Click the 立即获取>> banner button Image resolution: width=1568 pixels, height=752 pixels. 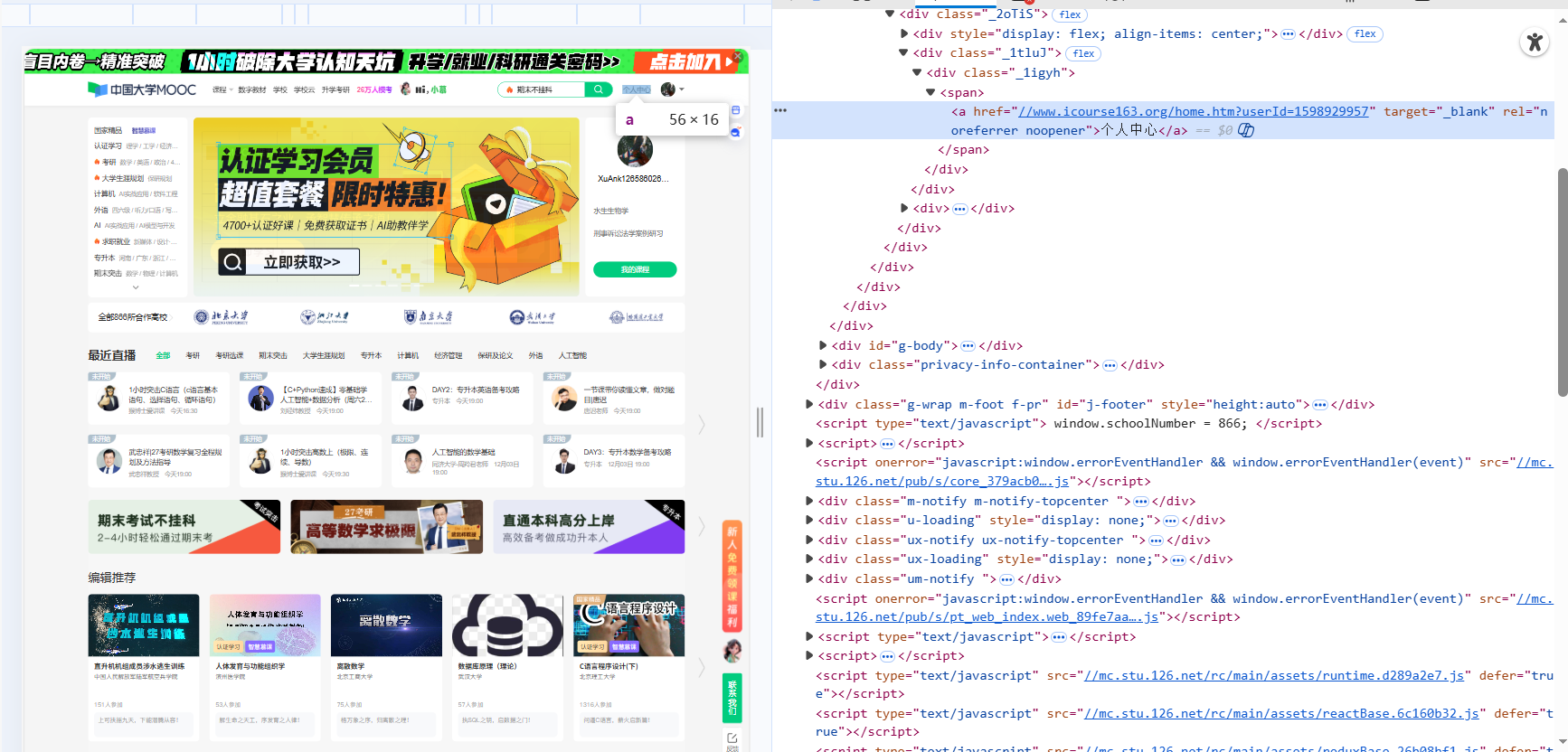pos(289,262)
